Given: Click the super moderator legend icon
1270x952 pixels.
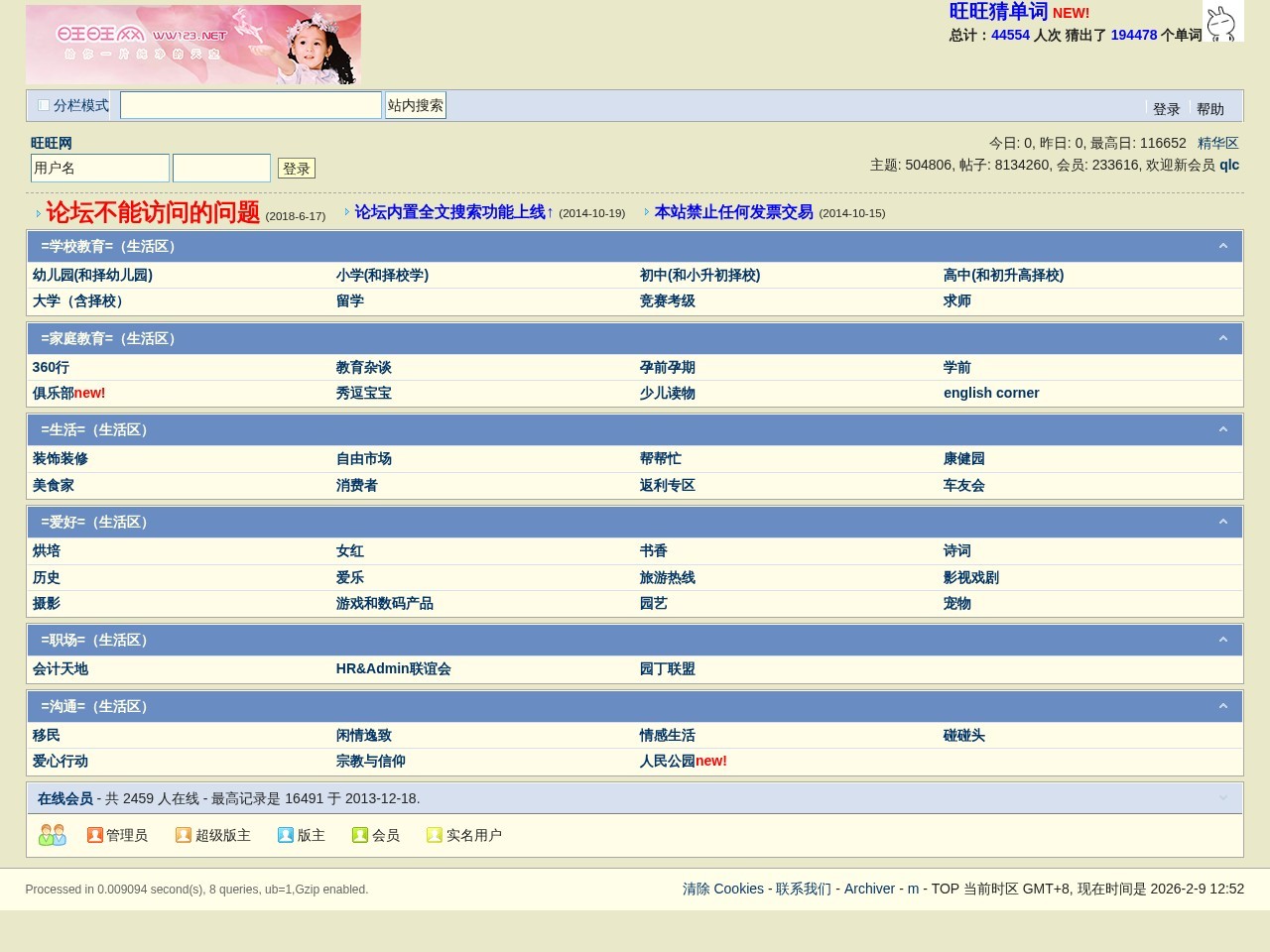Looking at the screenshot, I should pyautogui.click(x=184, y=835).
